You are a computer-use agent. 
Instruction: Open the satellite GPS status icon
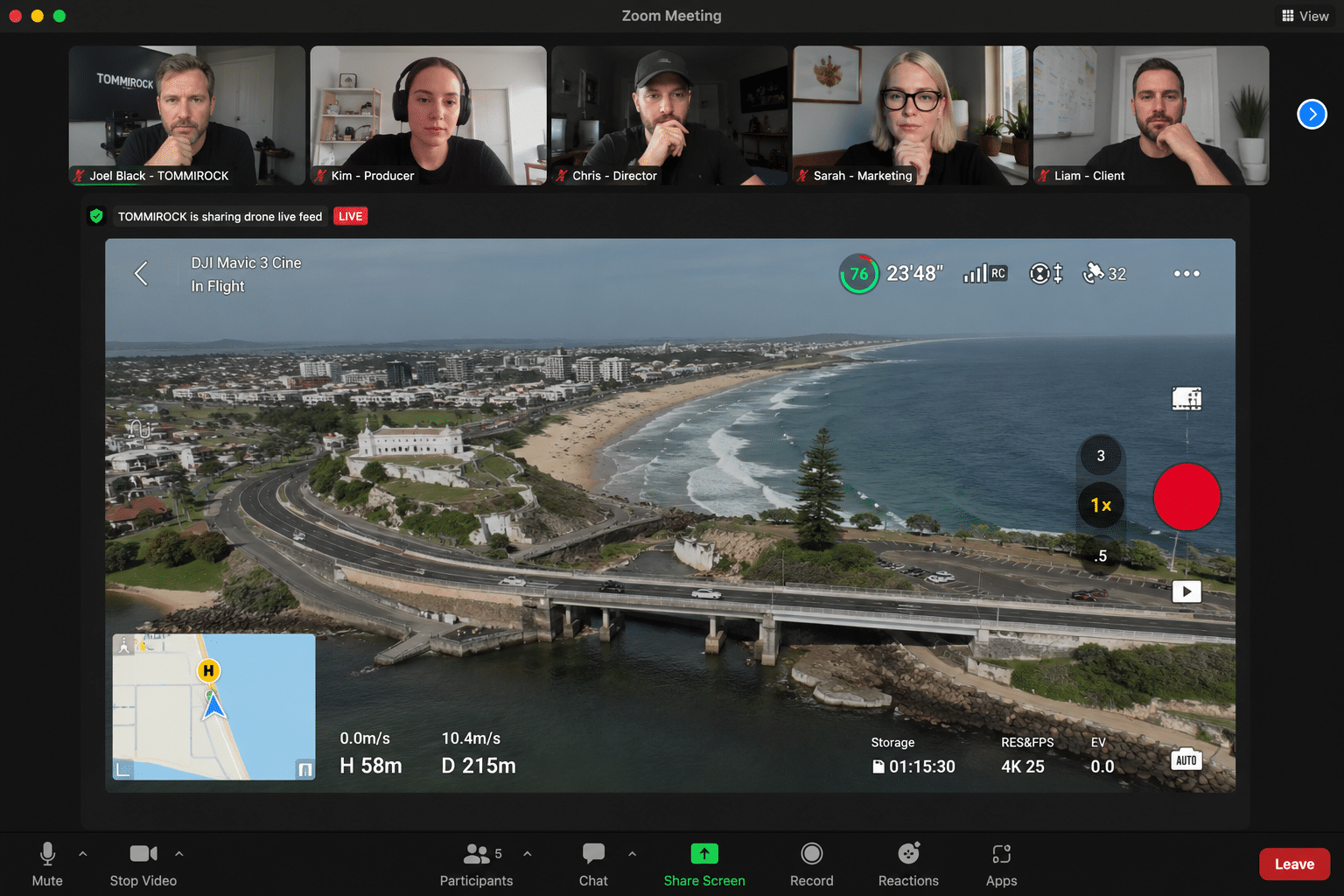[1104, 274]
